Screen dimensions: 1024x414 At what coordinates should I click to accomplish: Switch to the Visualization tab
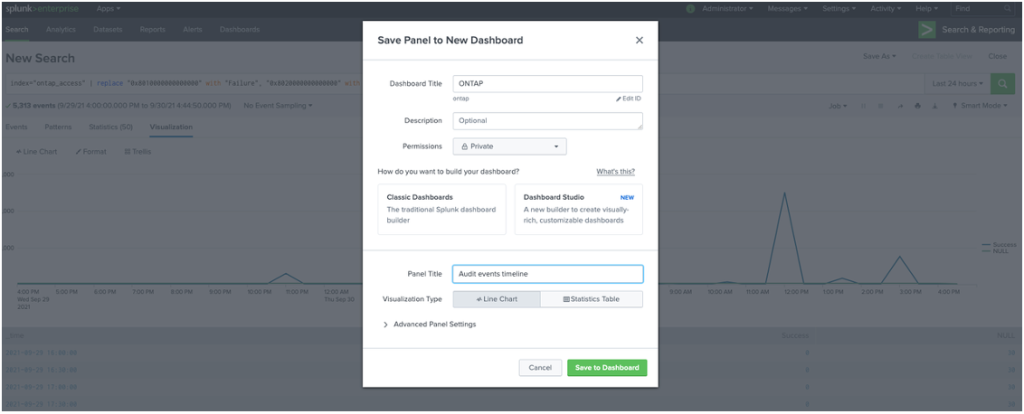[x=171, y=127]
